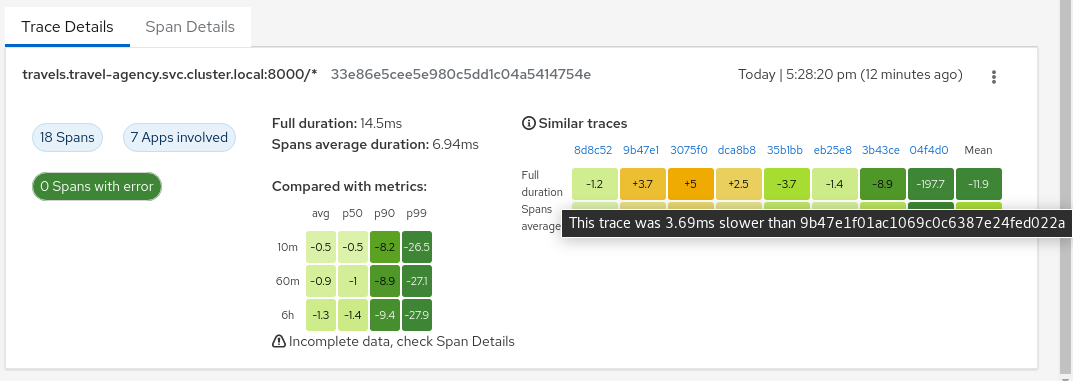Viewport: 1073px width, 381px height.
Task: Click the 0 Spans with error badge
Action: click(96, 186)
